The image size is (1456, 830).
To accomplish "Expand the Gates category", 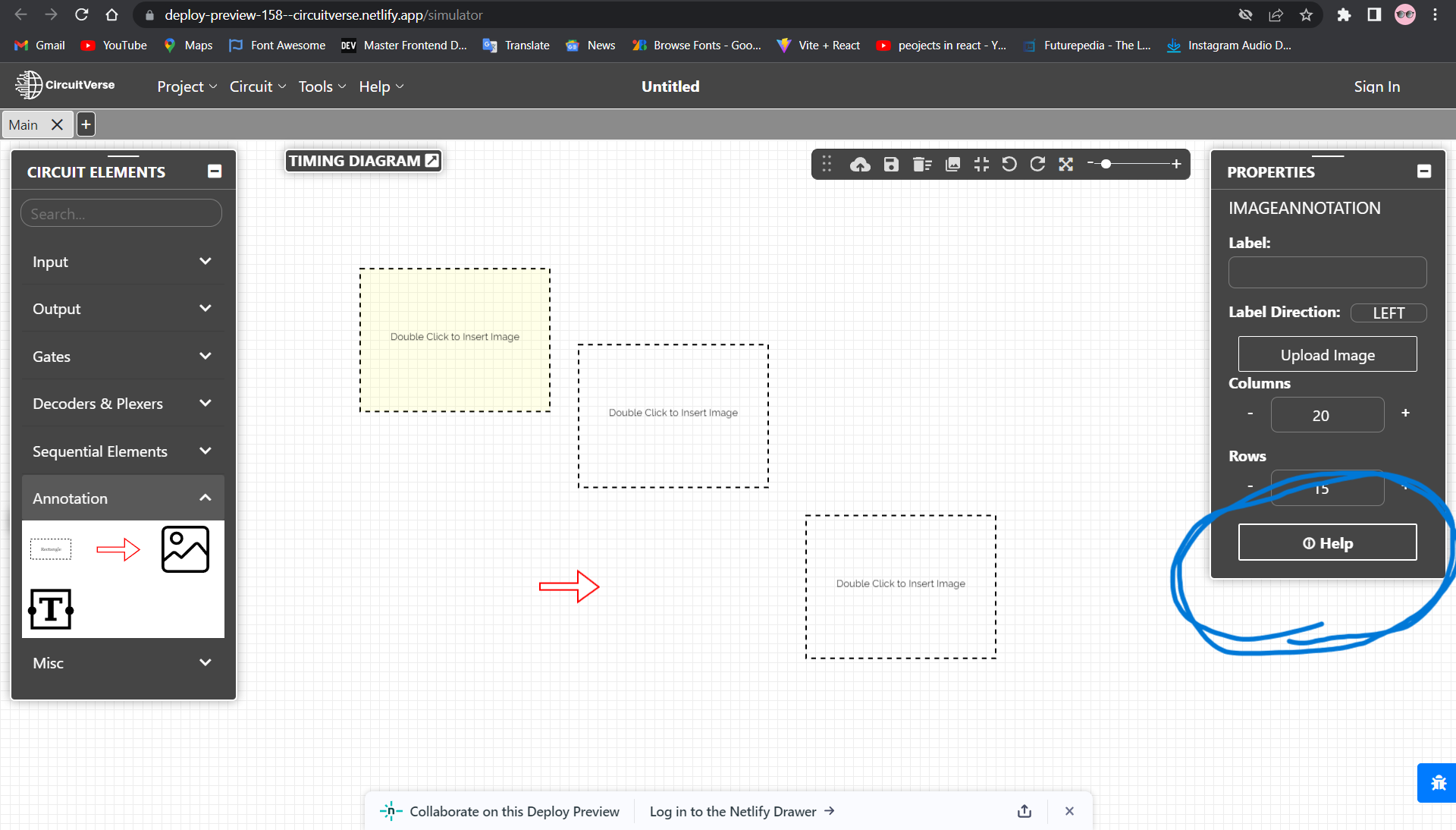I will pos(123,357).
